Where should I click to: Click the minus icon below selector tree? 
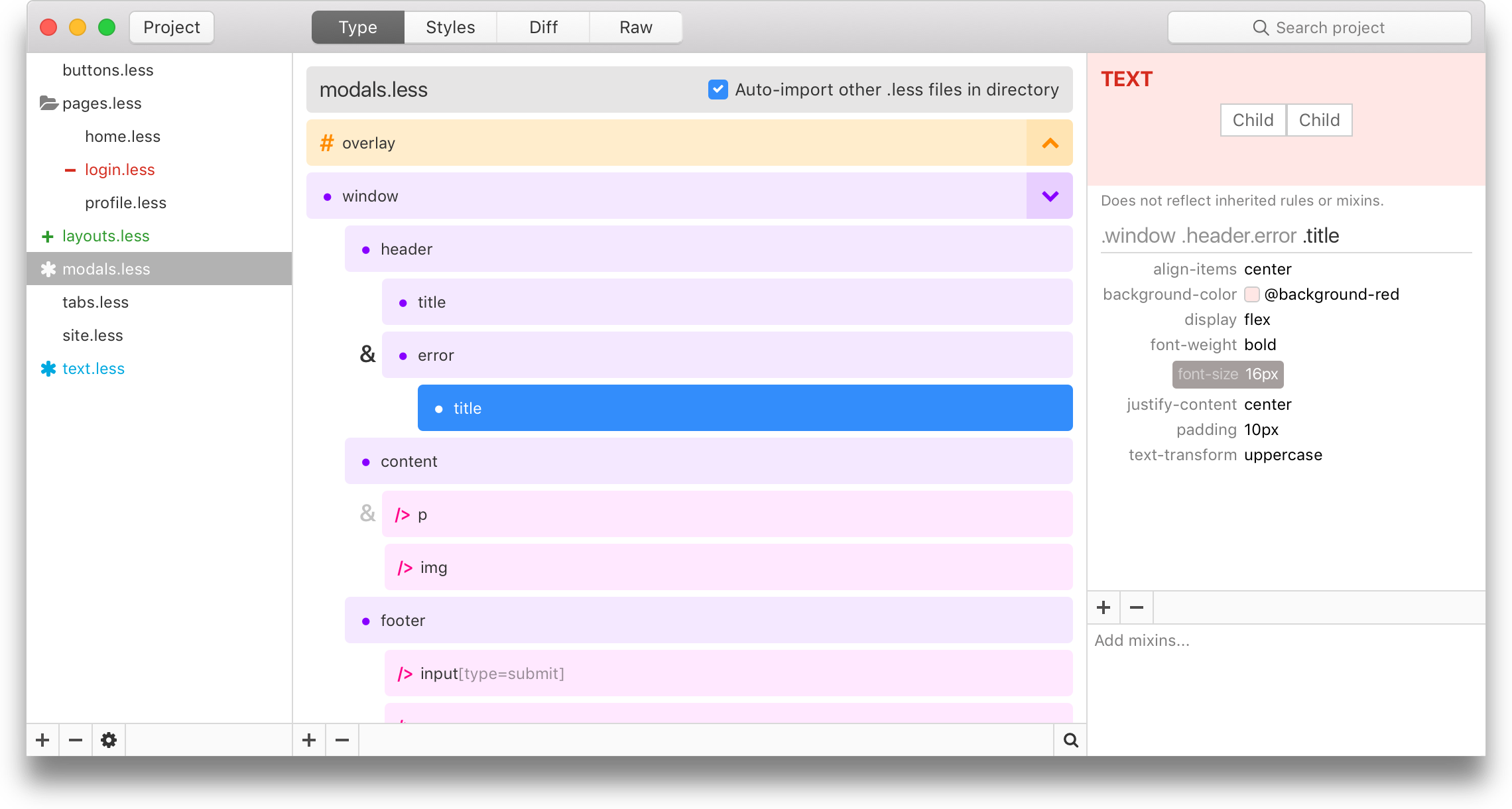342,740
